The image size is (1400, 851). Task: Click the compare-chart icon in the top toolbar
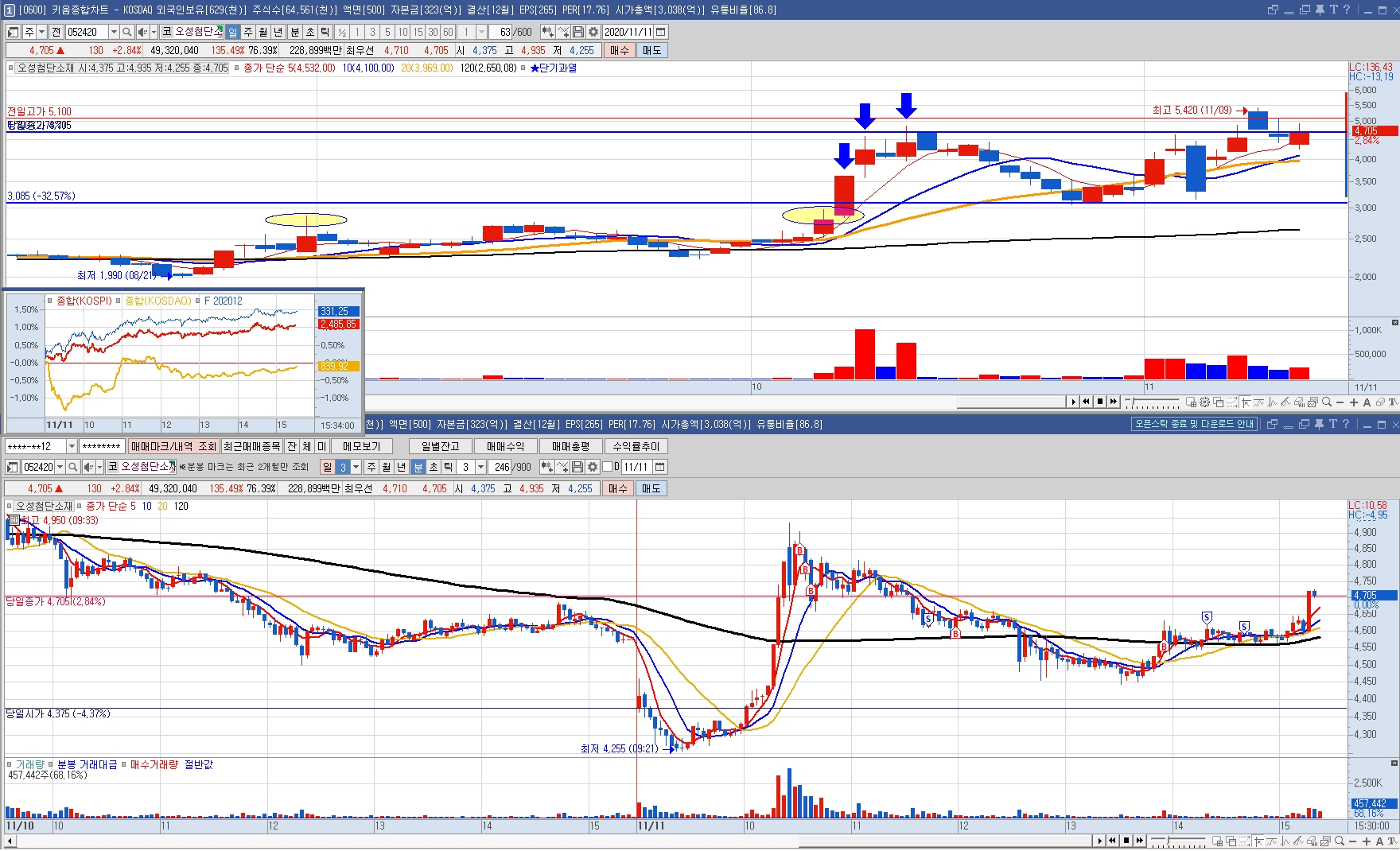pos(547,32)
